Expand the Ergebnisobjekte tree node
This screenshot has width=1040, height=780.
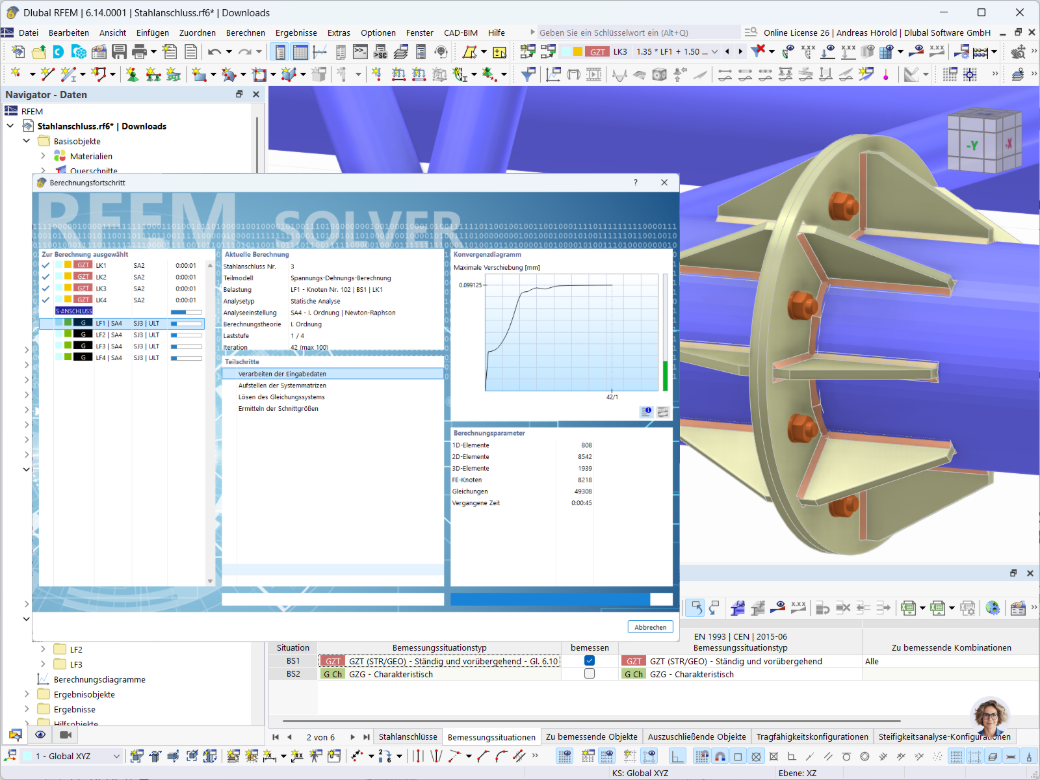point(27,694)
